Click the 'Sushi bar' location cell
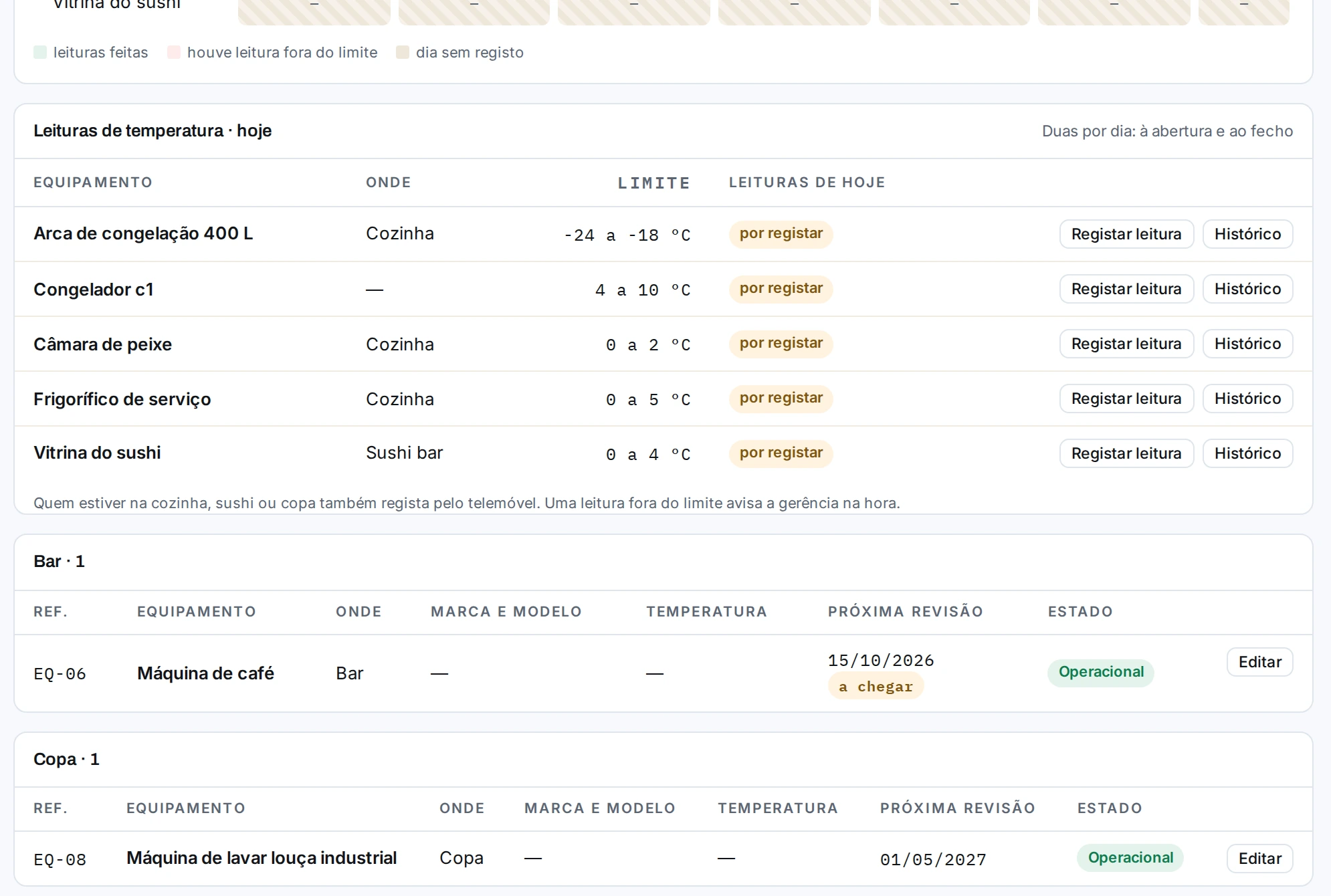 click(404, 453)
